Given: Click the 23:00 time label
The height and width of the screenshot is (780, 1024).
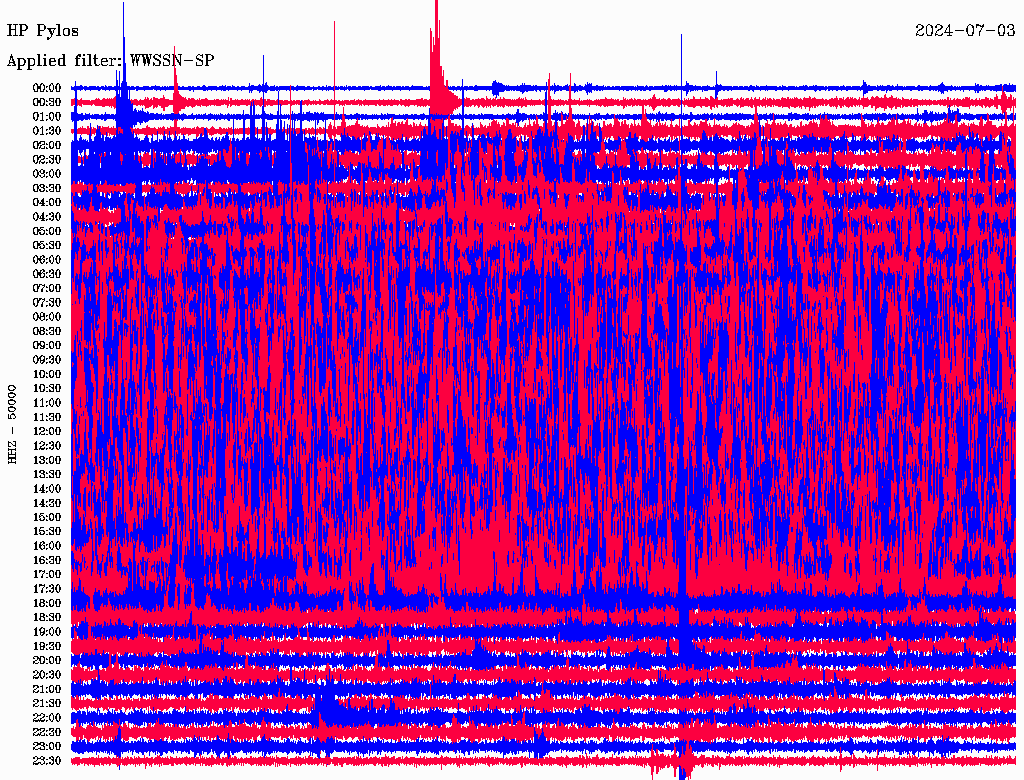Looking at the screenshot, I should (x=46, y=747).
